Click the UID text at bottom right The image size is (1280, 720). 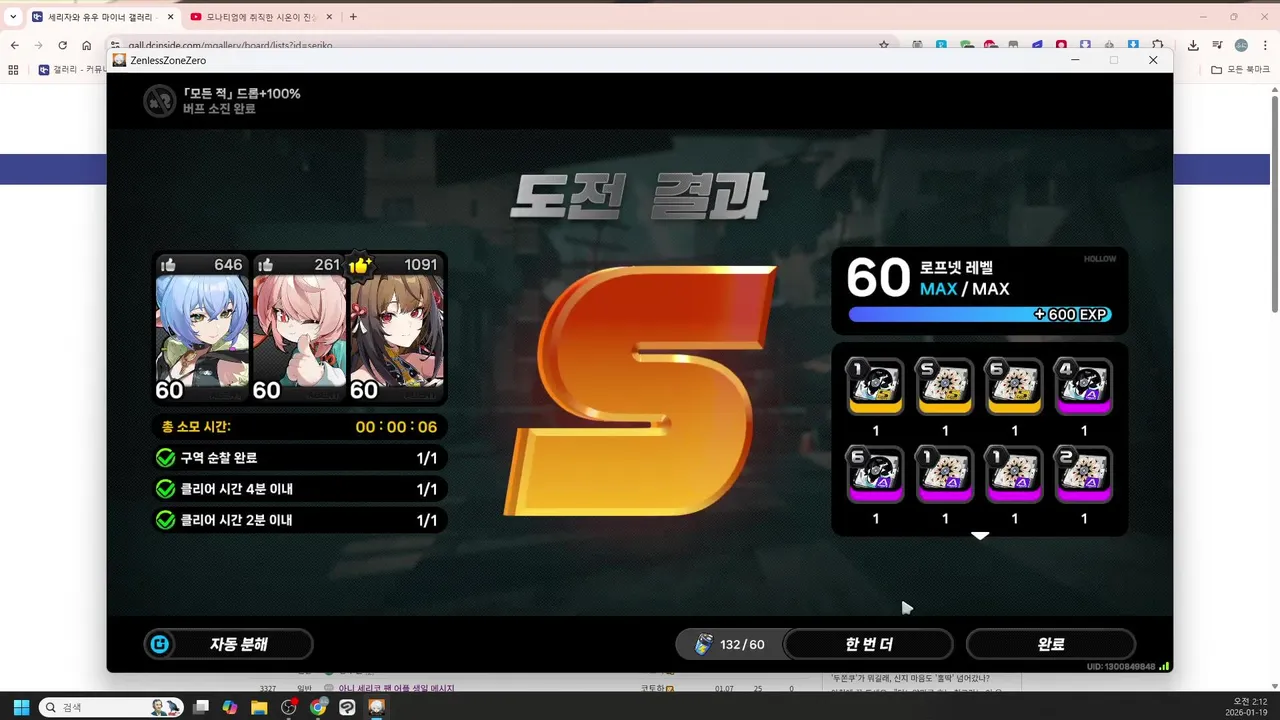1120,667
